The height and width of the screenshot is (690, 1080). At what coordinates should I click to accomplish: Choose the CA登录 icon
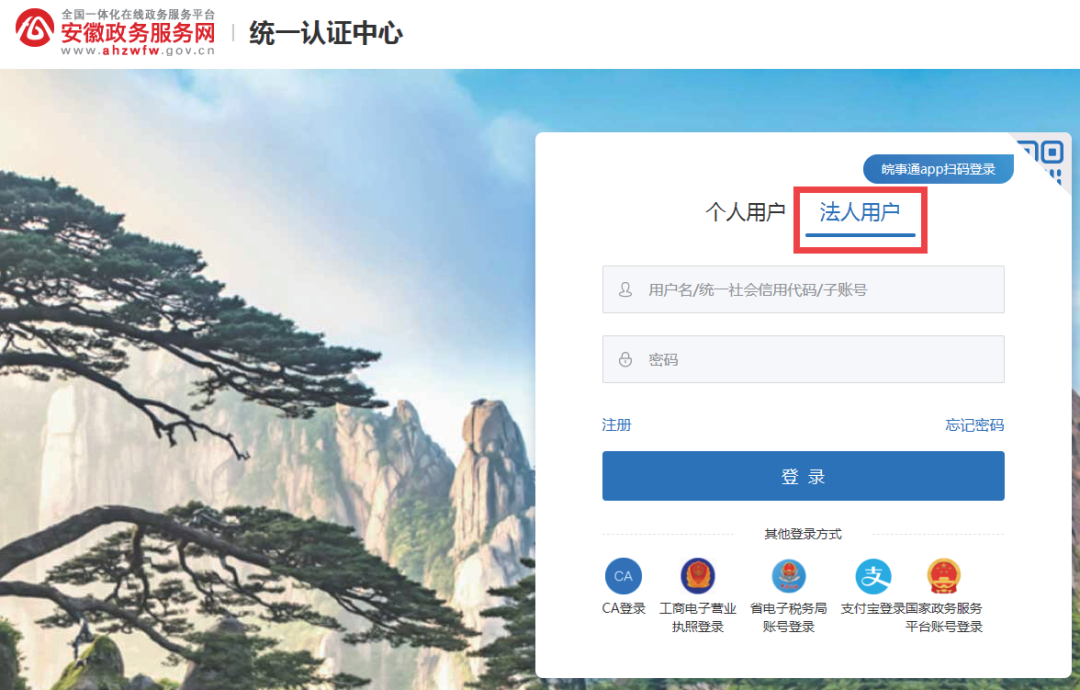click(x=623, y=576)
